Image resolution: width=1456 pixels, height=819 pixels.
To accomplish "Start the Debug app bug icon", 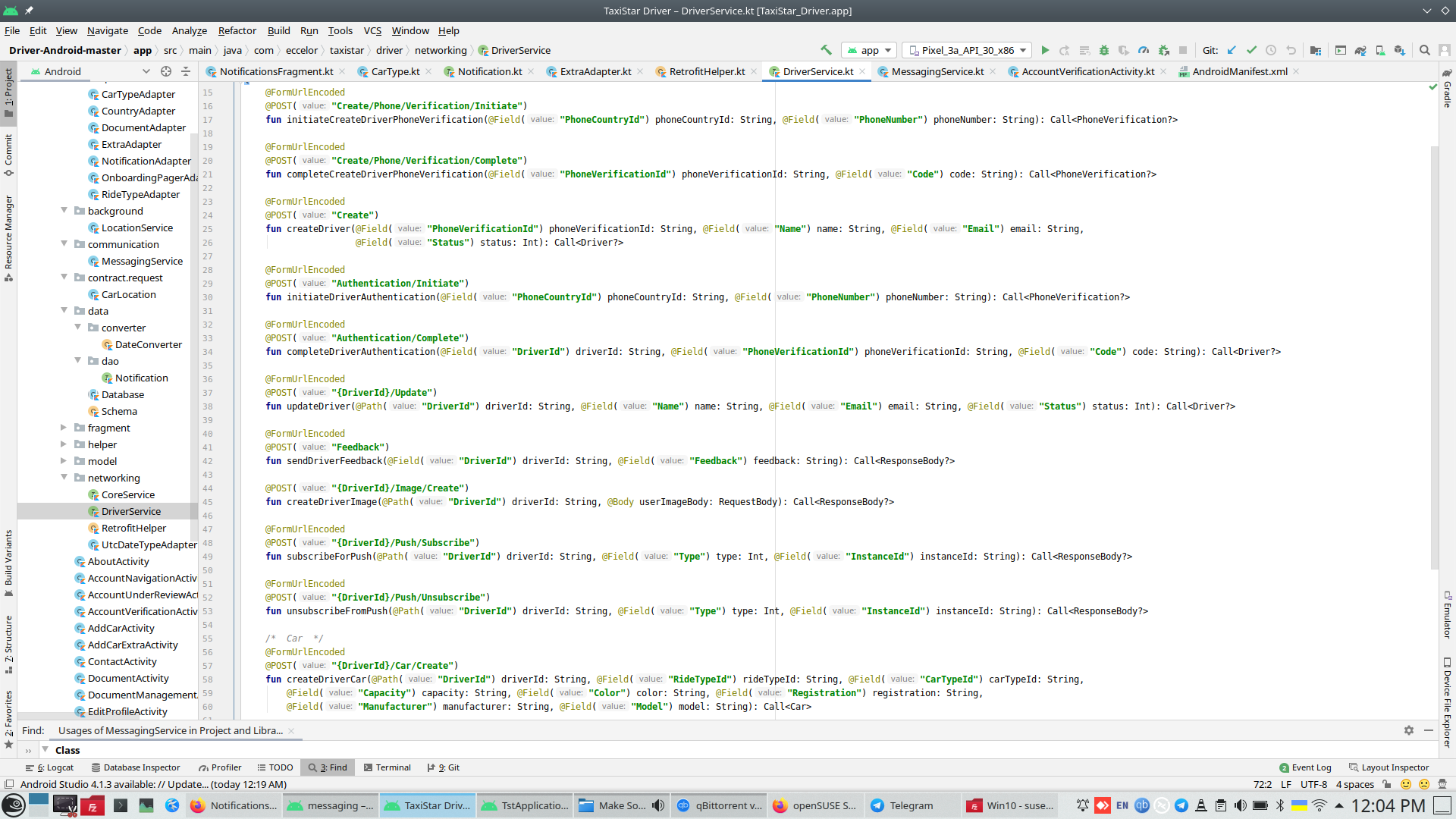I will pyautogui.click(x=1104, y=50).
